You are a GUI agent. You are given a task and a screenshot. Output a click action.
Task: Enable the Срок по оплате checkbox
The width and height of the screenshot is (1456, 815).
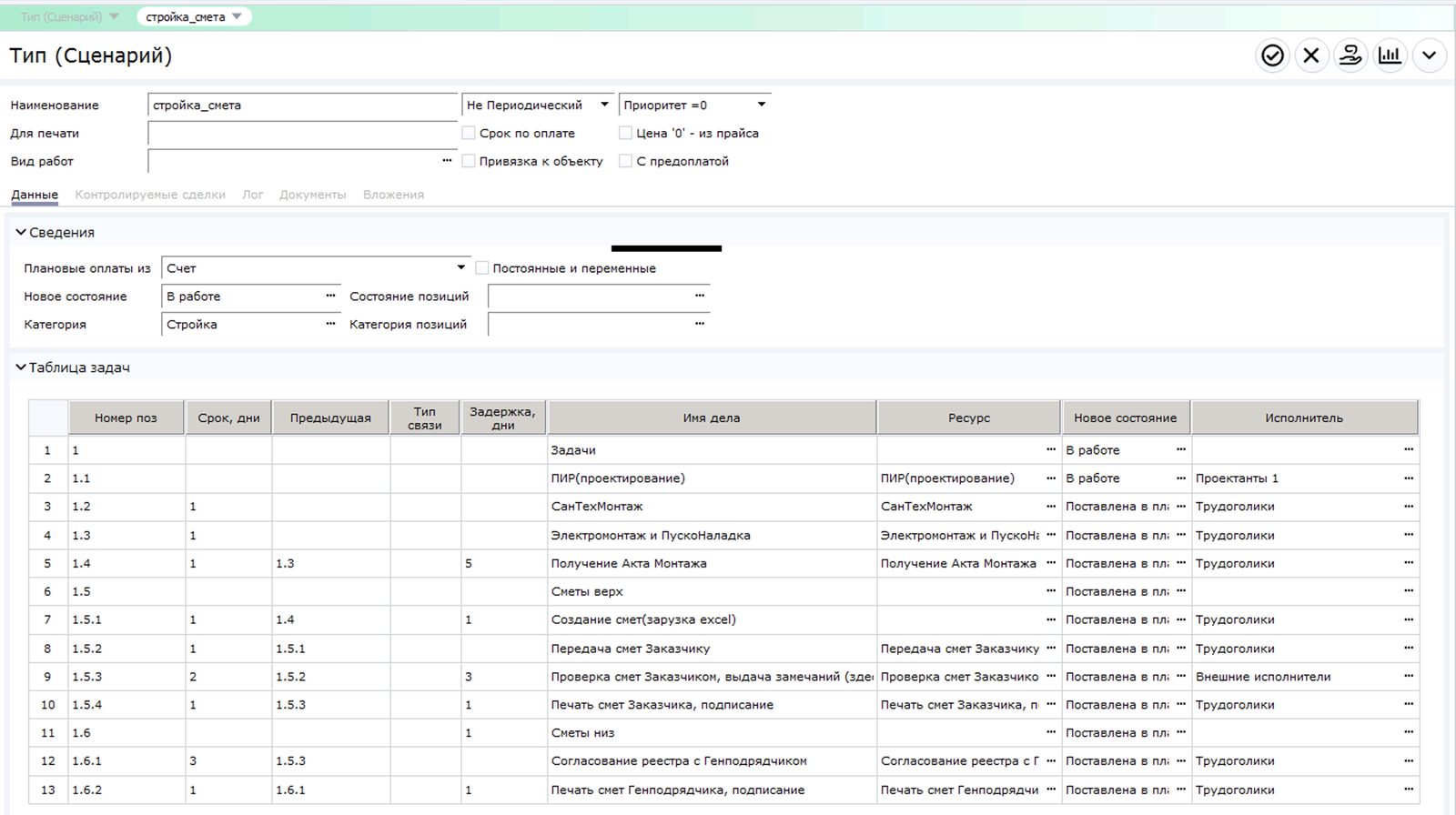point(469,133)
